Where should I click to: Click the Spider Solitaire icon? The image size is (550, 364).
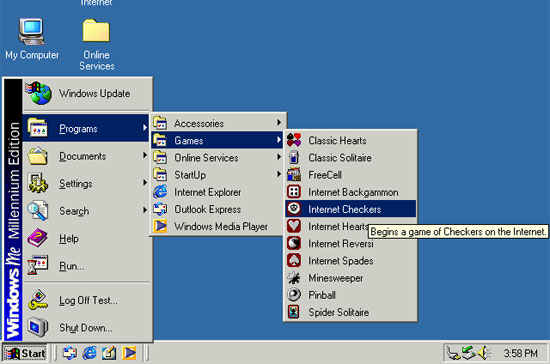[294, 312]
